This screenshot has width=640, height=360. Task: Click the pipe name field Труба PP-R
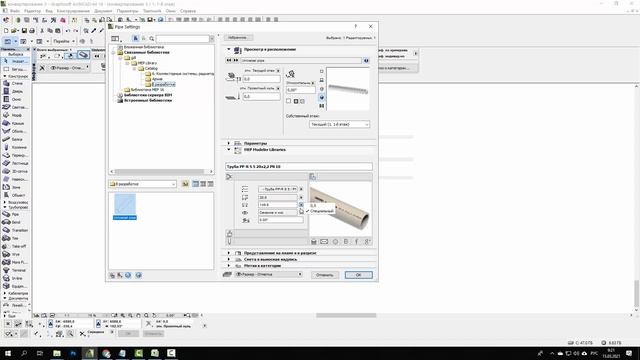[299, 167]
